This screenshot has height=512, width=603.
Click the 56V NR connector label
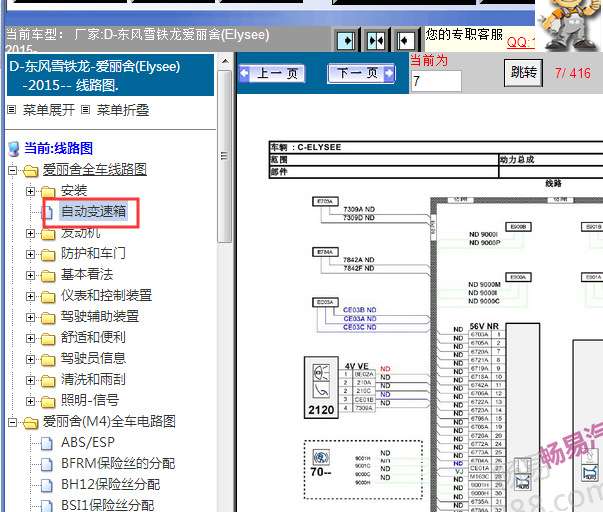tap(484, 326)
